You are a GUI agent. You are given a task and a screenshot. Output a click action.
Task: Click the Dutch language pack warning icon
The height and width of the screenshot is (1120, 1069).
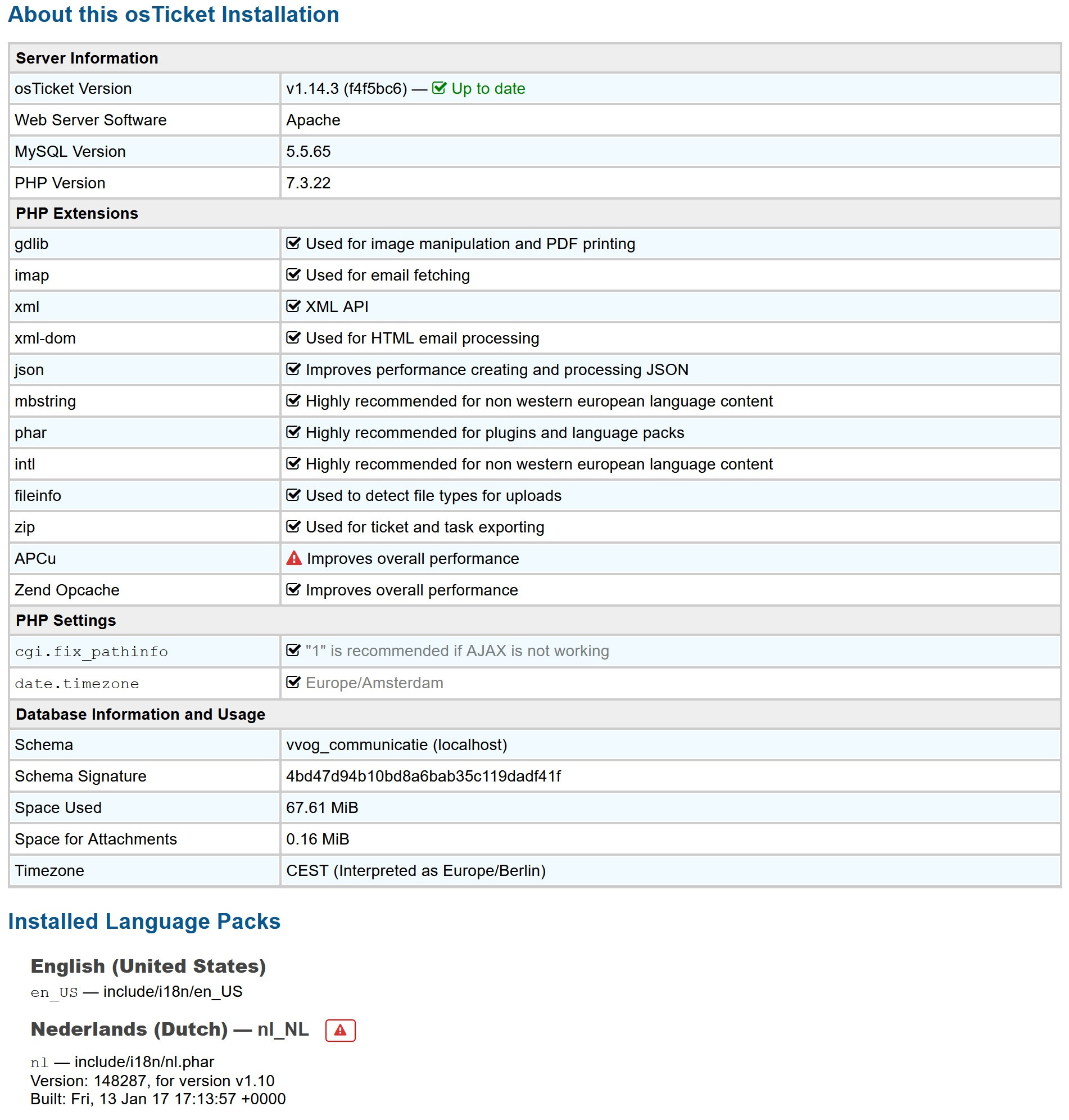(340, 1030)
